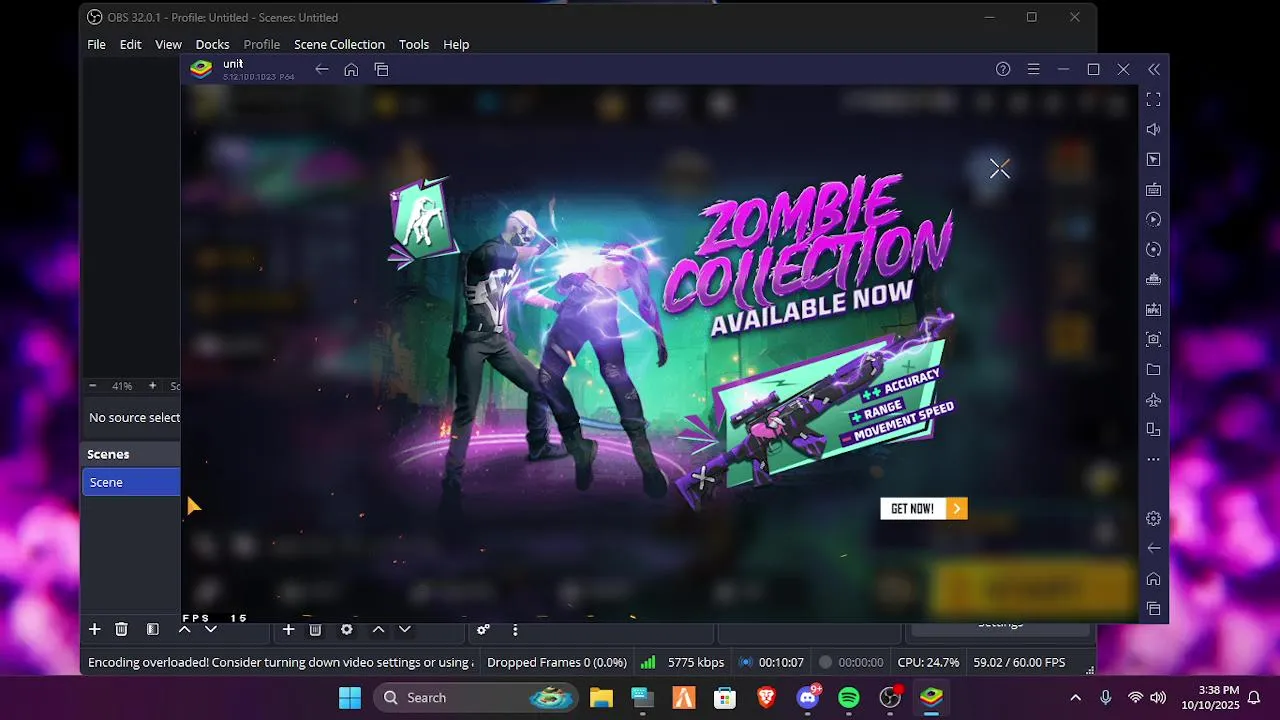Open BlueStacks sidebar more options (three dots)
Viewport: 1280px width, 720px height.
pyautogui.click(x=1153, y=459)
